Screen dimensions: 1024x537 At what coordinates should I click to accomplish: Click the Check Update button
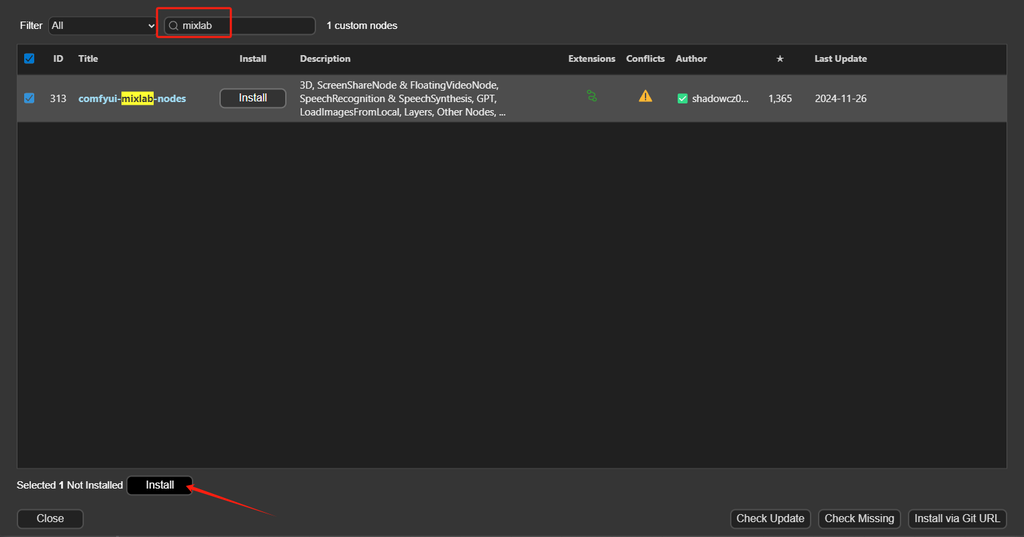[x=770, y=518]
